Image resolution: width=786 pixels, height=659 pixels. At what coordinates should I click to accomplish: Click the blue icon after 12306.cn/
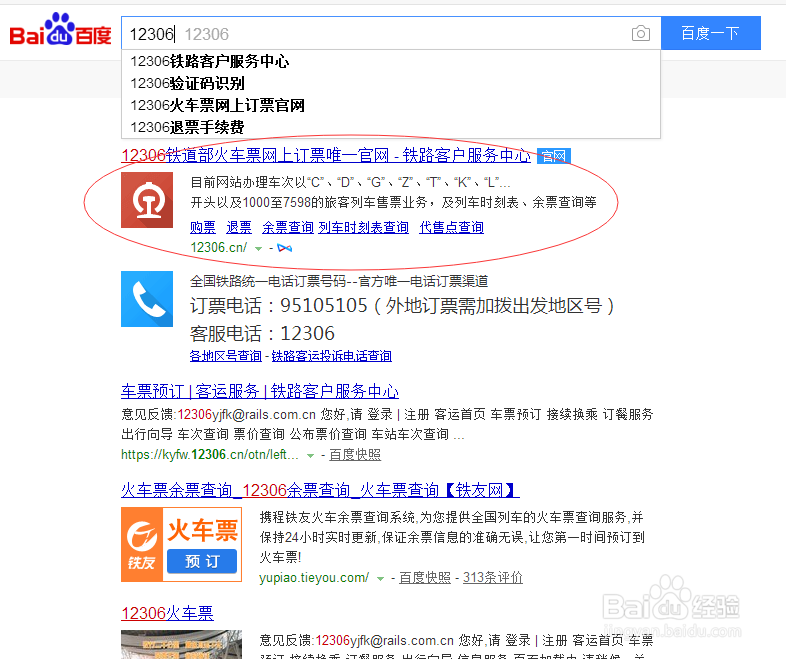coord(285,248)
